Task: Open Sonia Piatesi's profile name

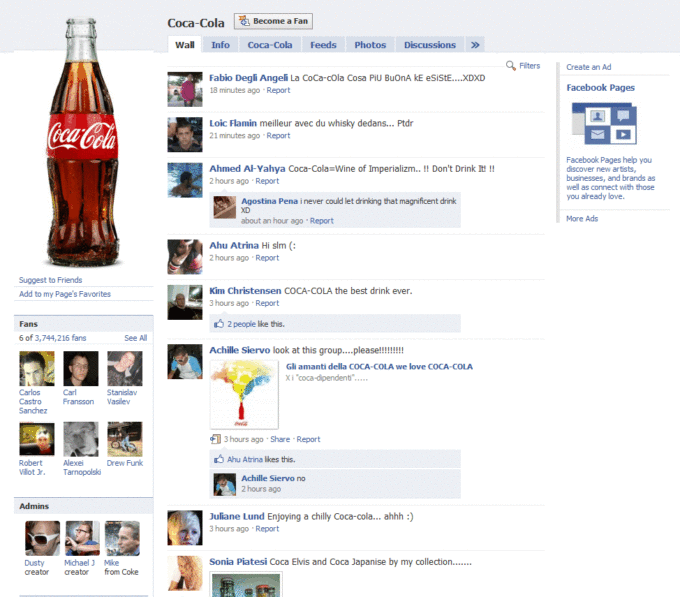Action: (x=238, y=562)
